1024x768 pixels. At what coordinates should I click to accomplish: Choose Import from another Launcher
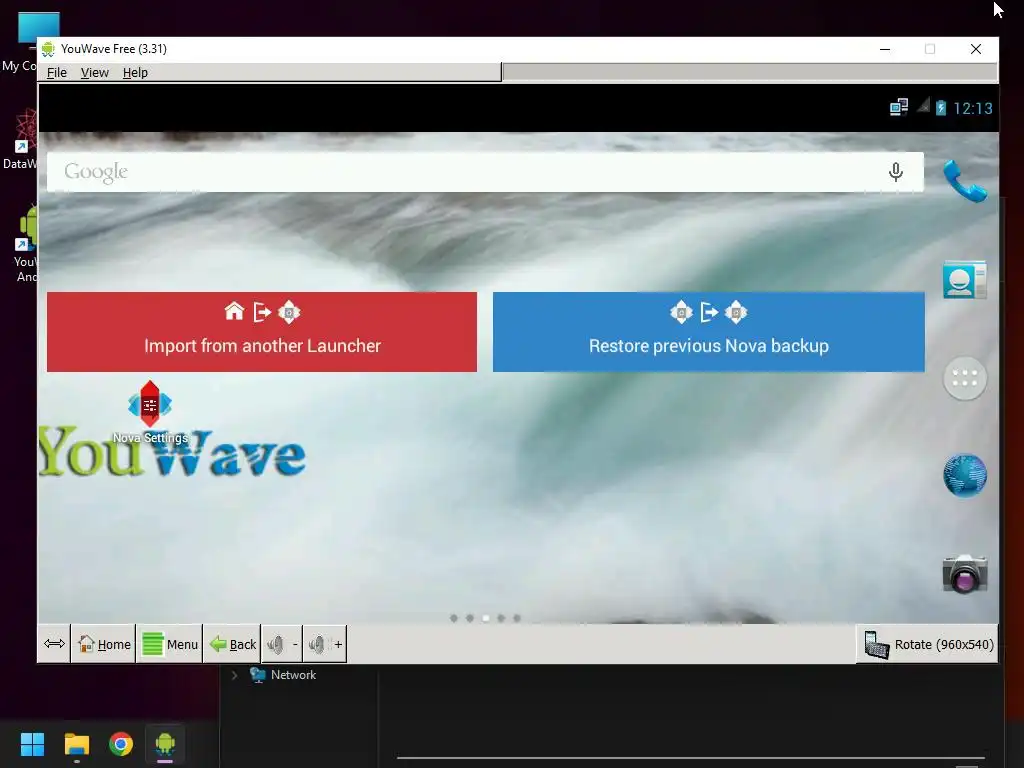coord(262,332)
